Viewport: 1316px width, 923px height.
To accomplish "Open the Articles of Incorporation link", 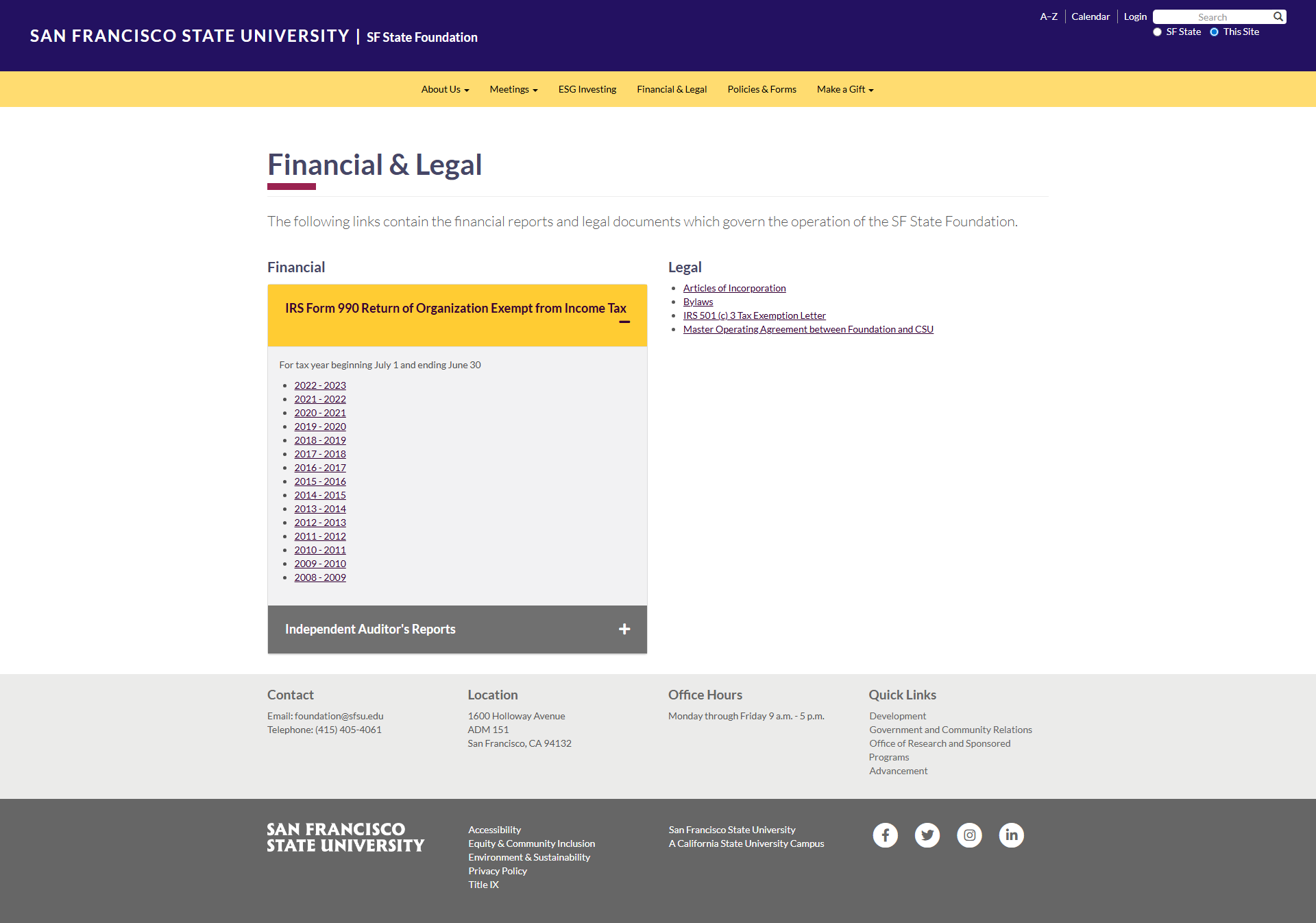I will coord(734,288).
